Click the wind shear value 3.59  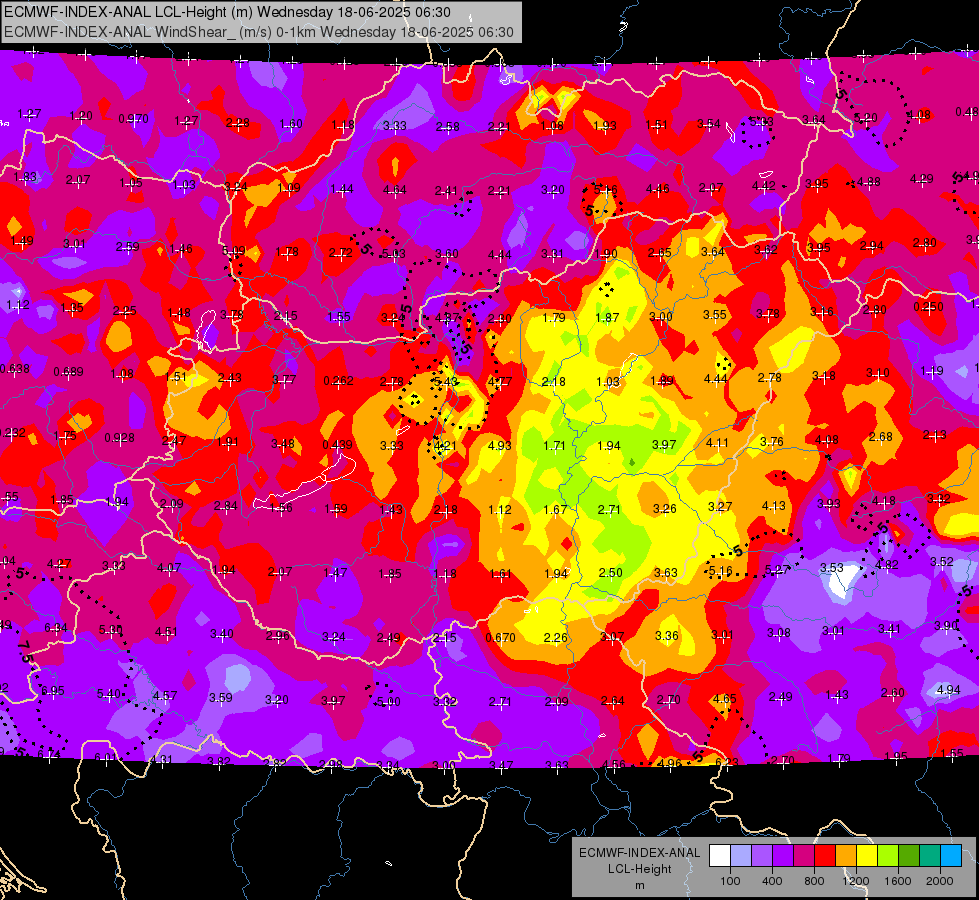(220, 698)
